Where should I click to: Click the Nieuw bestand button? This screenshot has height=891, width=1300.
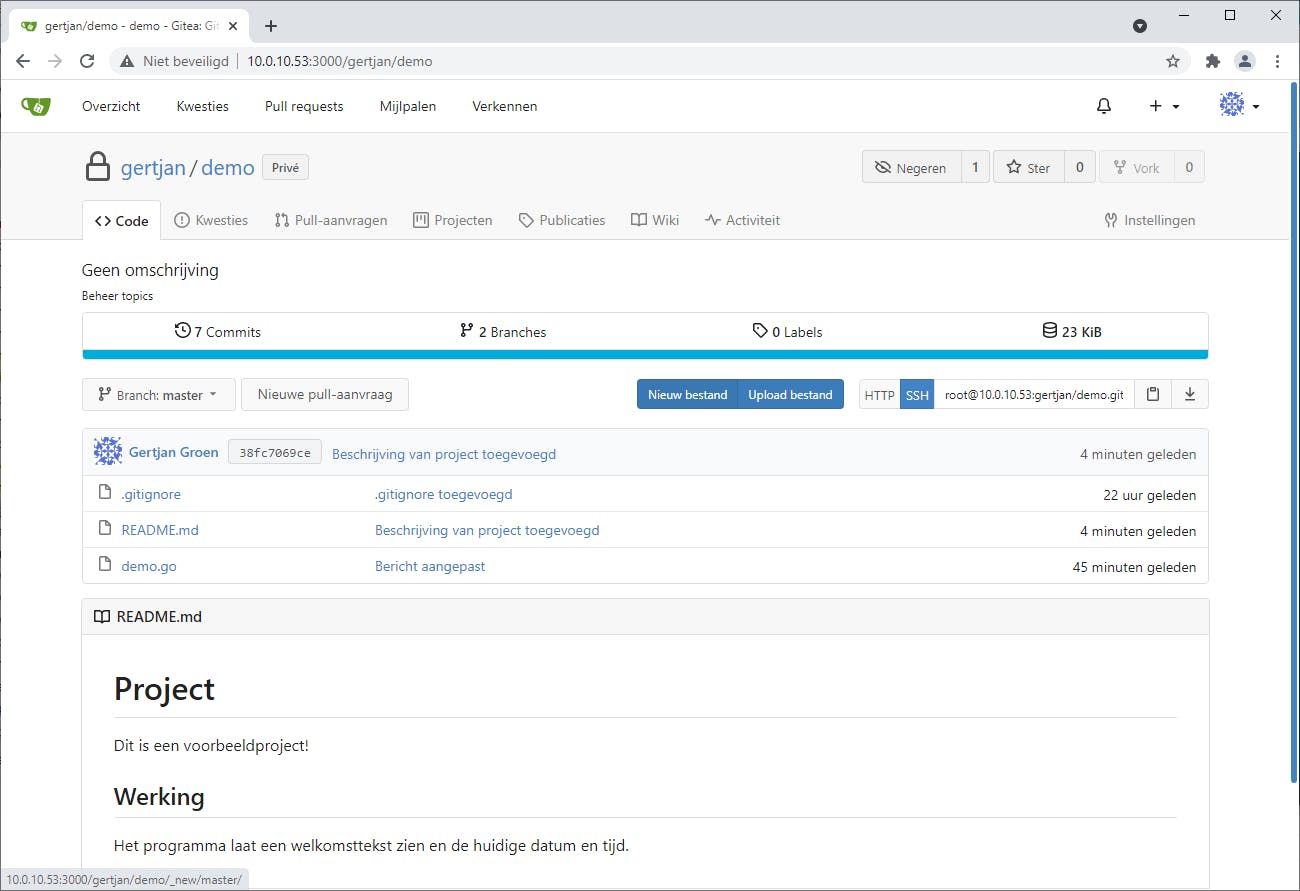pyautogui.click(x=687, y=395)
